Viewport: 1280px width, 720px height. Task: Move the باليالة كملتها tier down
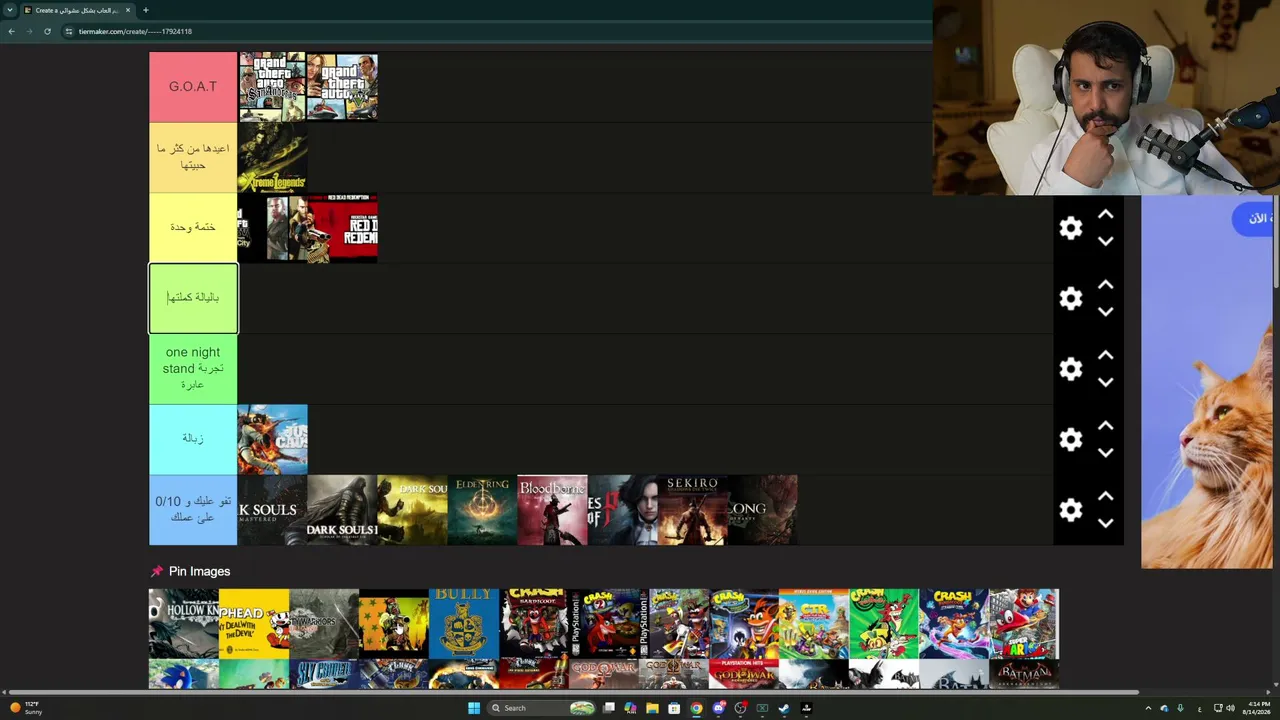(1105, 312)
